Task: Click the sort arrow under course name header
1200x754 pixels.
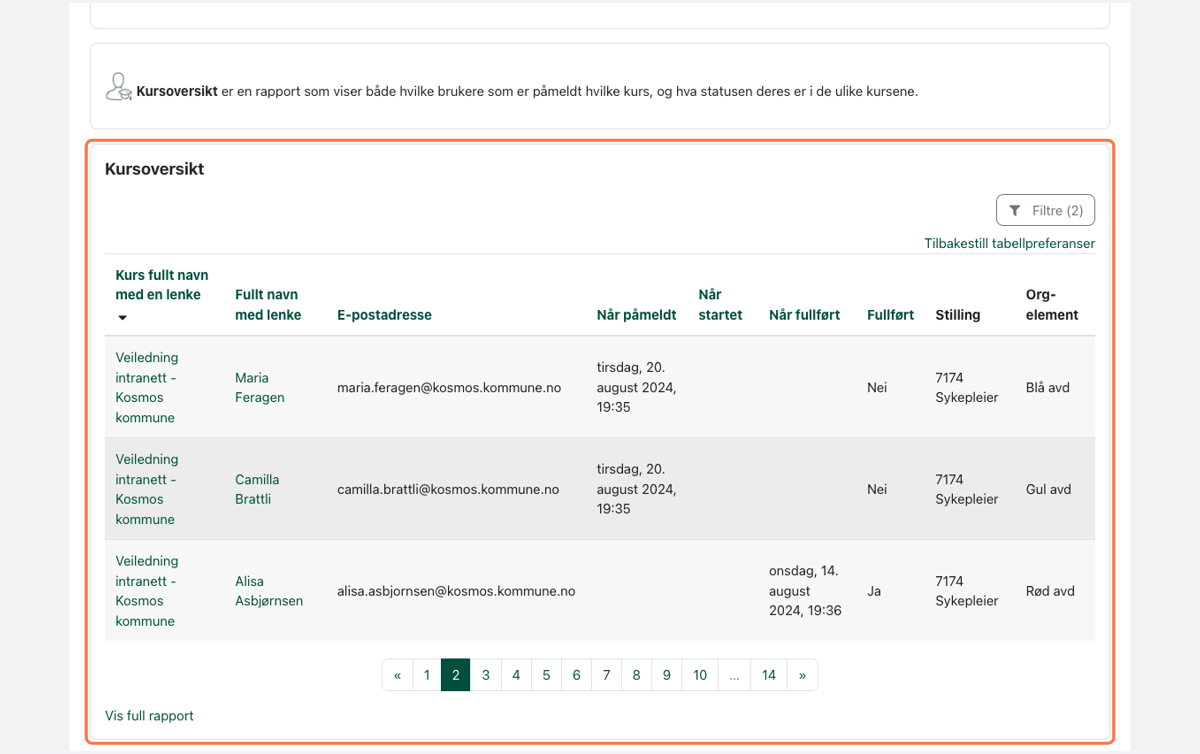Action: 123,318
